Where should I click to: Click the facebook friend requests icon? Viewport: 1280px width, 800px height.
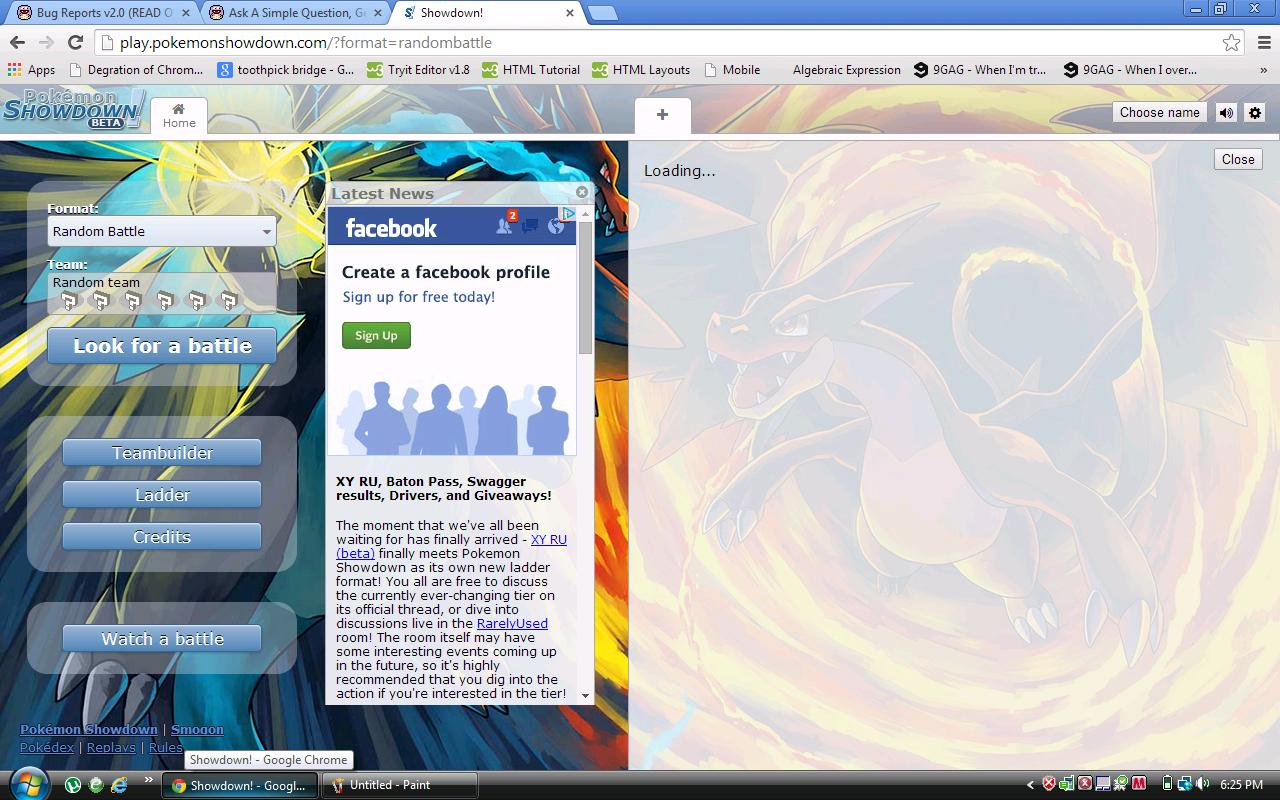click(505, 225)
